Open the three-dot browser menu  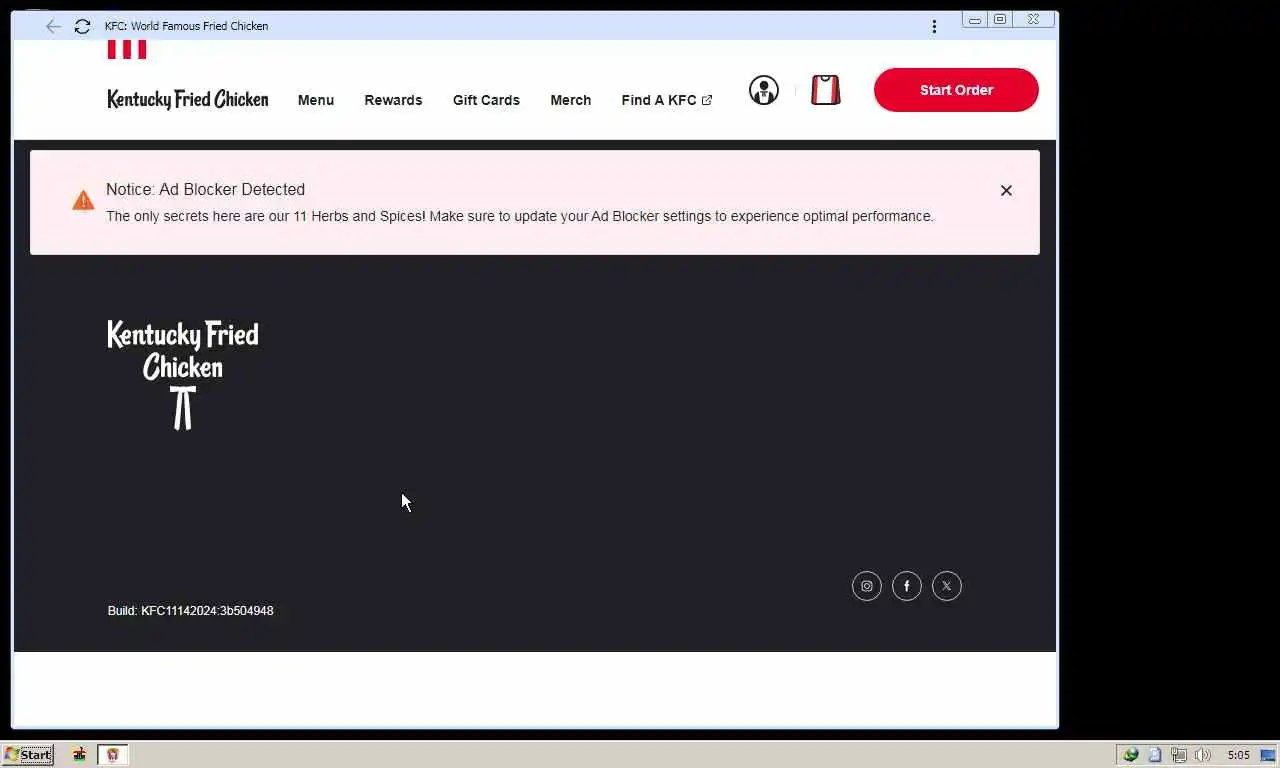point(934,26)
